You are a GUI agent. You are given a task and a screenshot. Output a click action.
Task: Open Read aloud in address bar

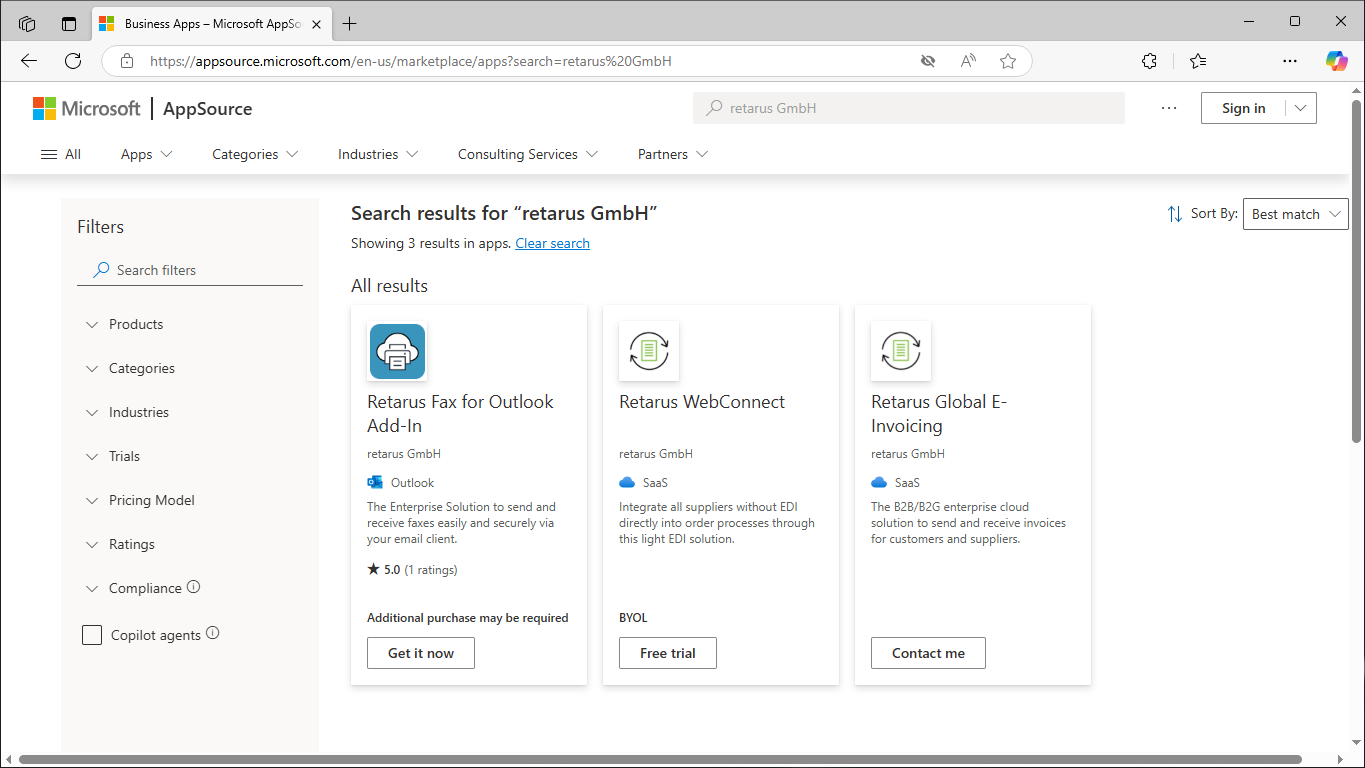point(968,61)
